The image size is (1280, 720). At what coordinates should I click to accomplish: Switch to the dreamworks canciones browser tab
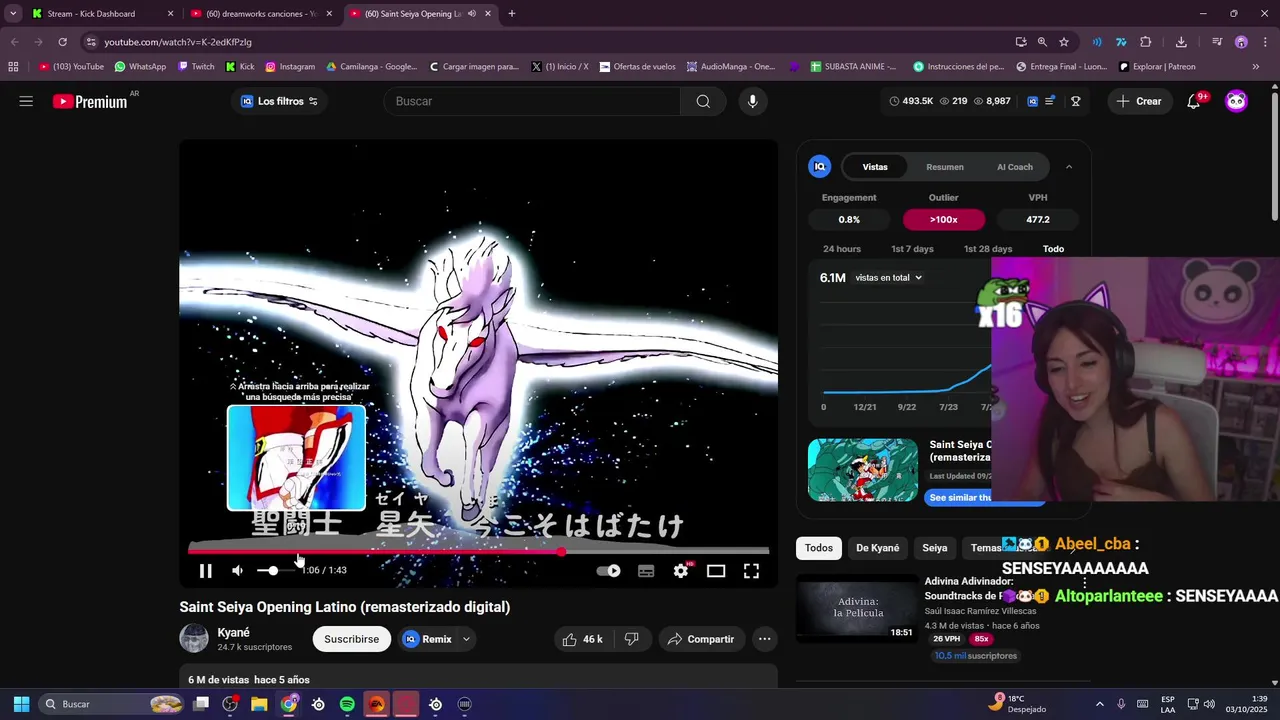(258, 14)
